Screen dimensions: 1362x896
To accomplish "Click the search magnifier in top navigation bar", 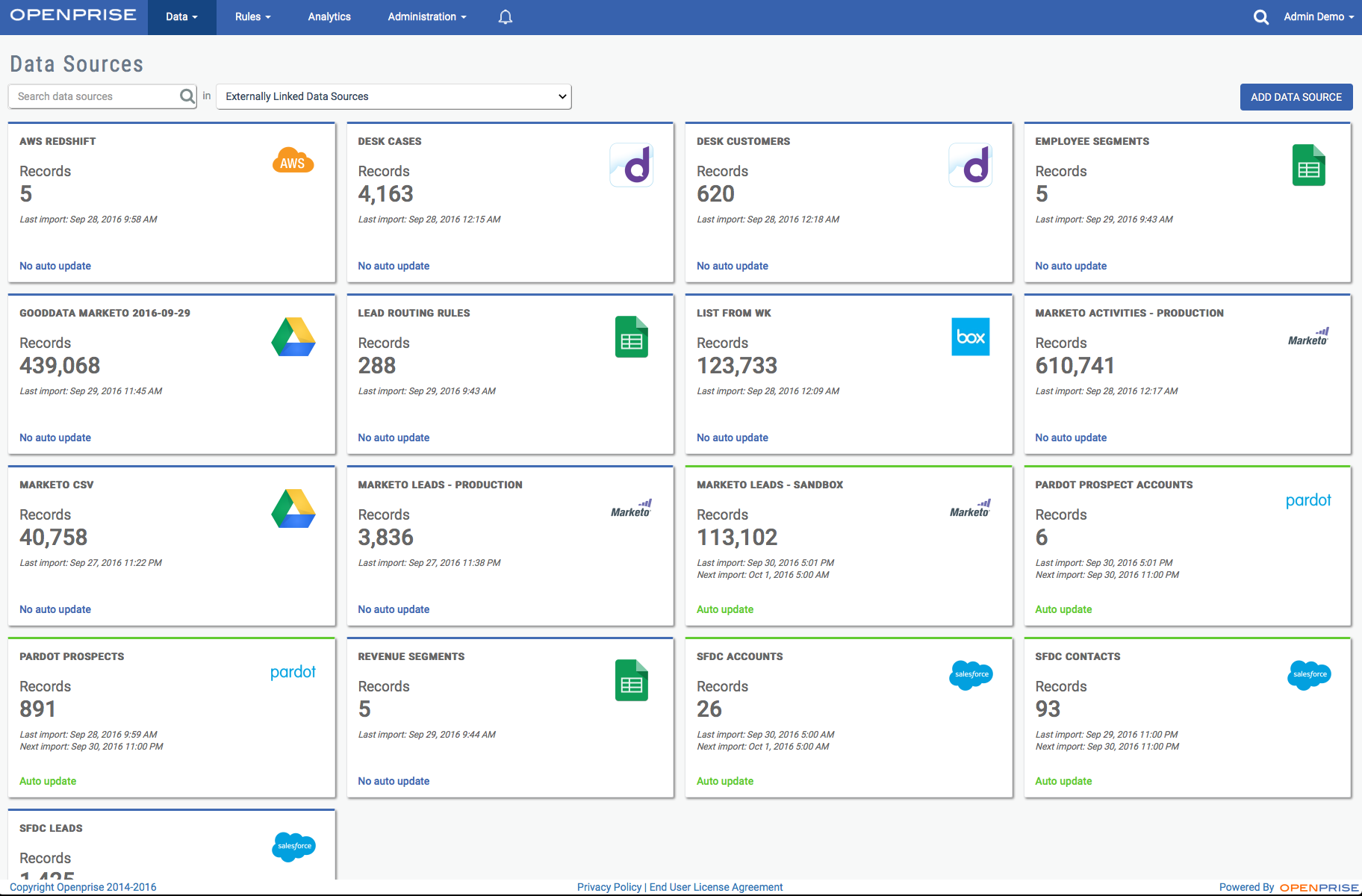I will coord(1261,16).
